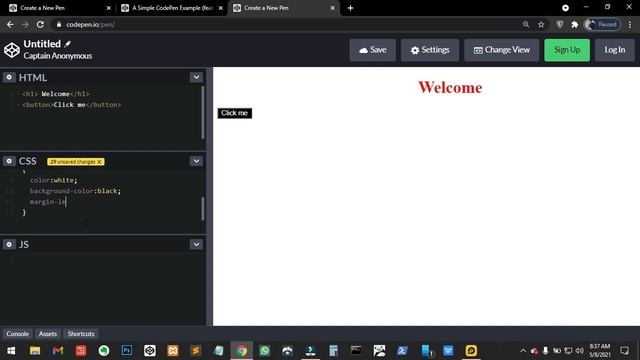The width and height of the screenshot is (640, 360).
Task: Click the green Sign Up button
Action: click(x=567, y=50)
